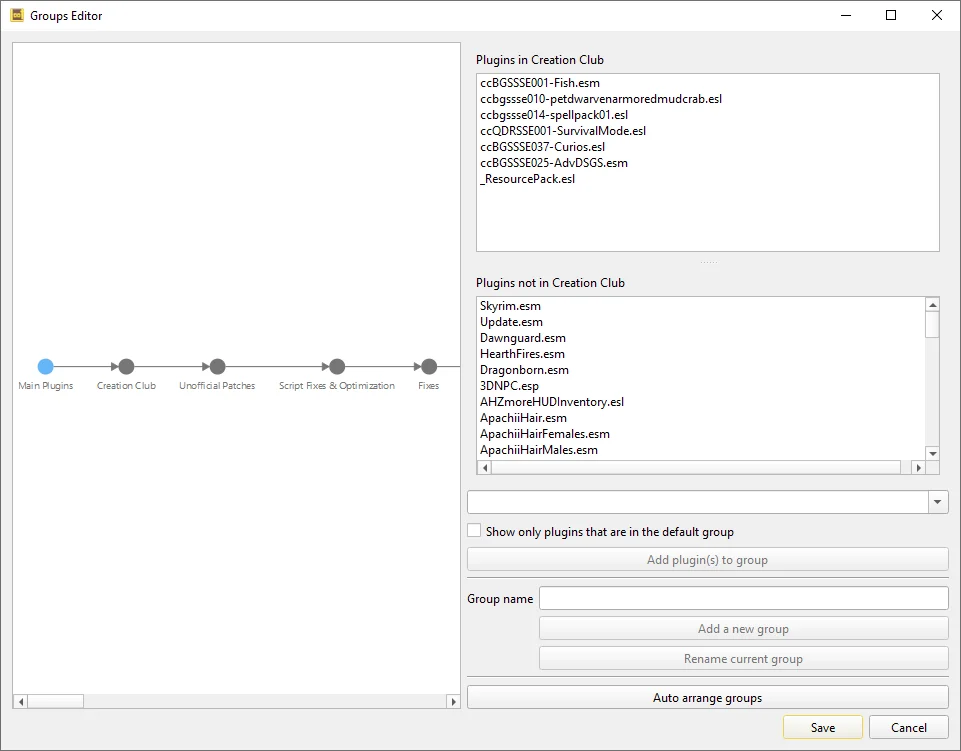
Task: Select ApachiiHairFemales.esm plugin
Action: tap(545, 433)
